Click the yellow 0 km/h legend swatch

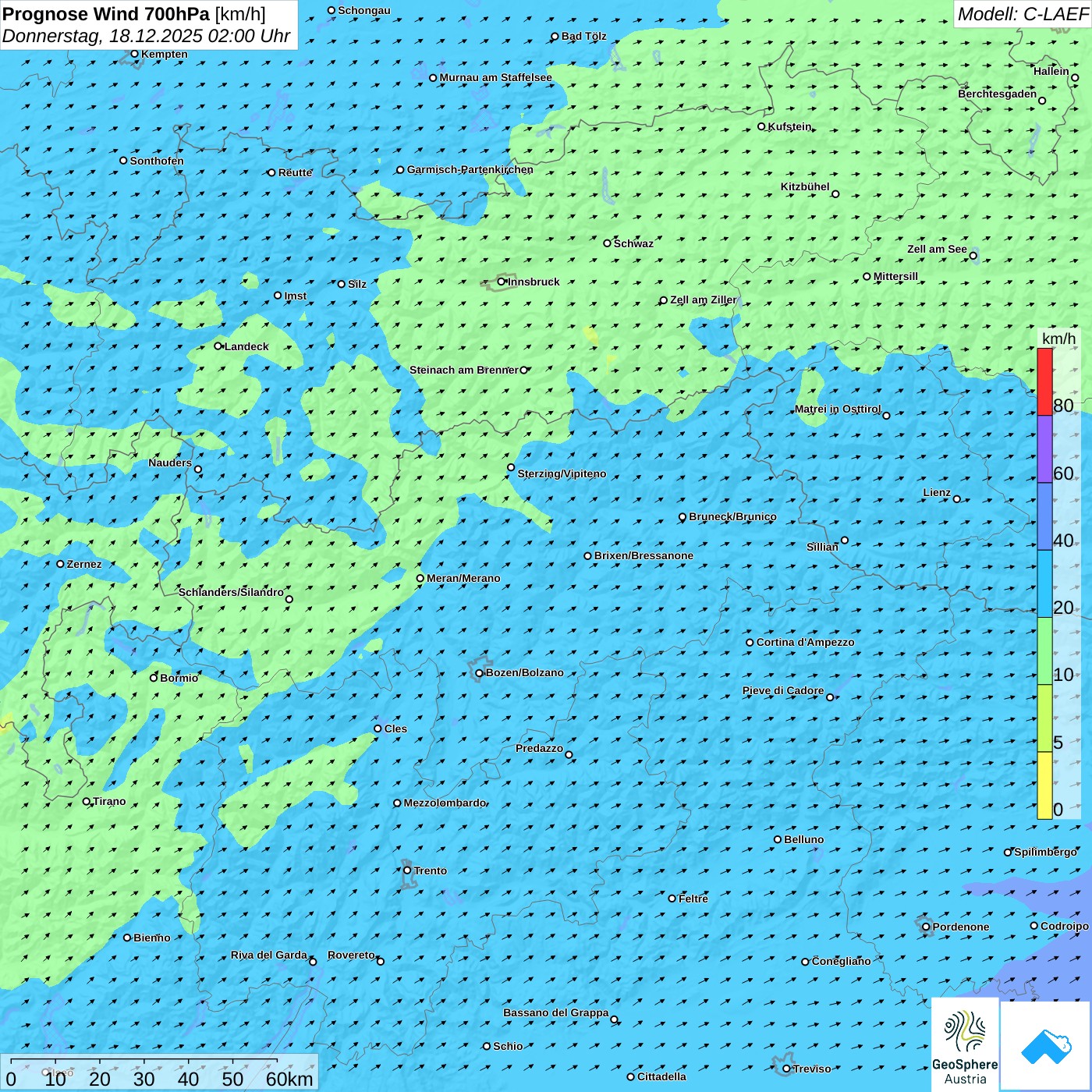1044,785
